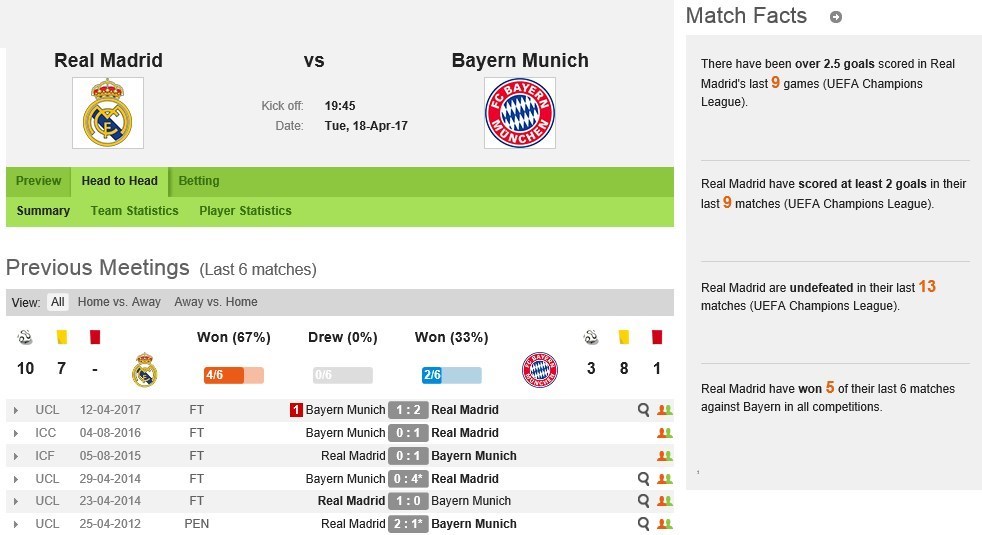Switch view to Away vs. Home

click(x=215, y=302)
